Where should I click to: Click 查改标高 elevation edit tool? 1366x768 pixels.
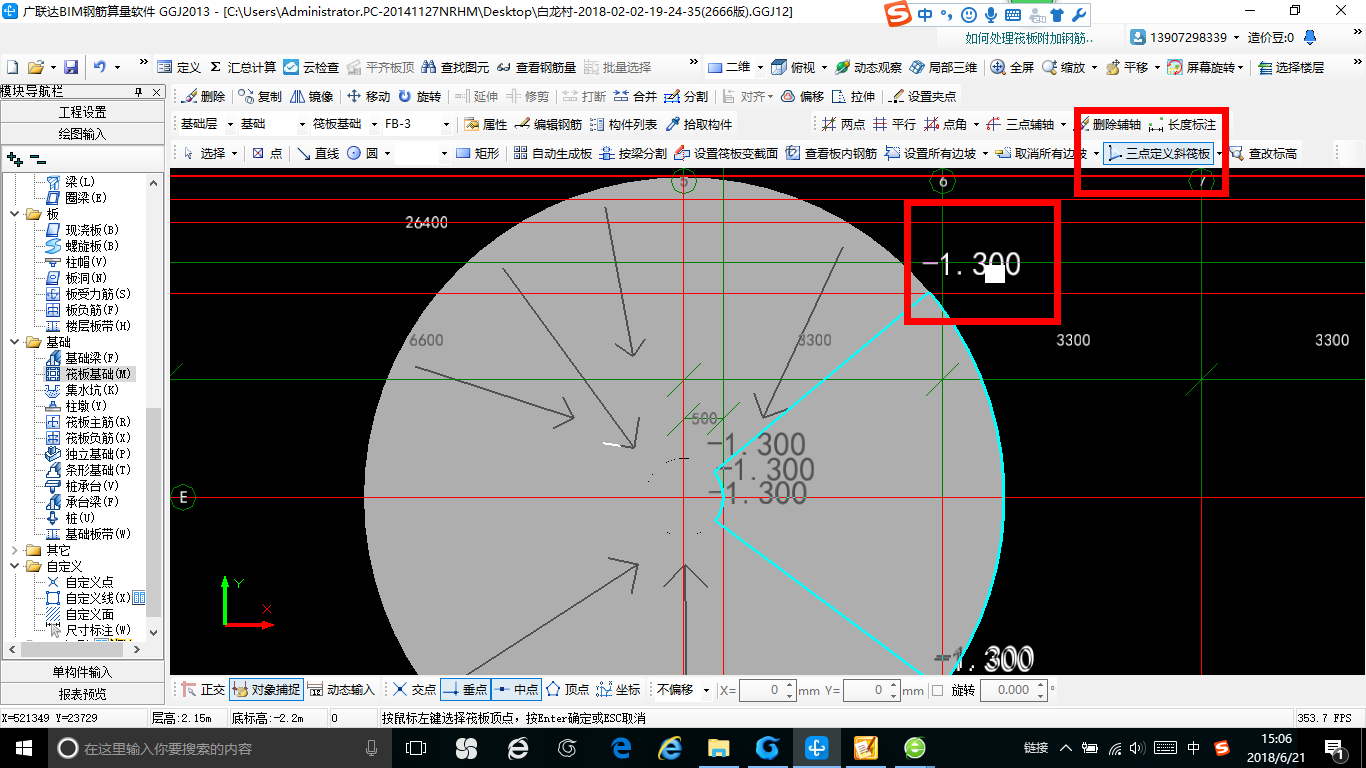click(1262, 153)
